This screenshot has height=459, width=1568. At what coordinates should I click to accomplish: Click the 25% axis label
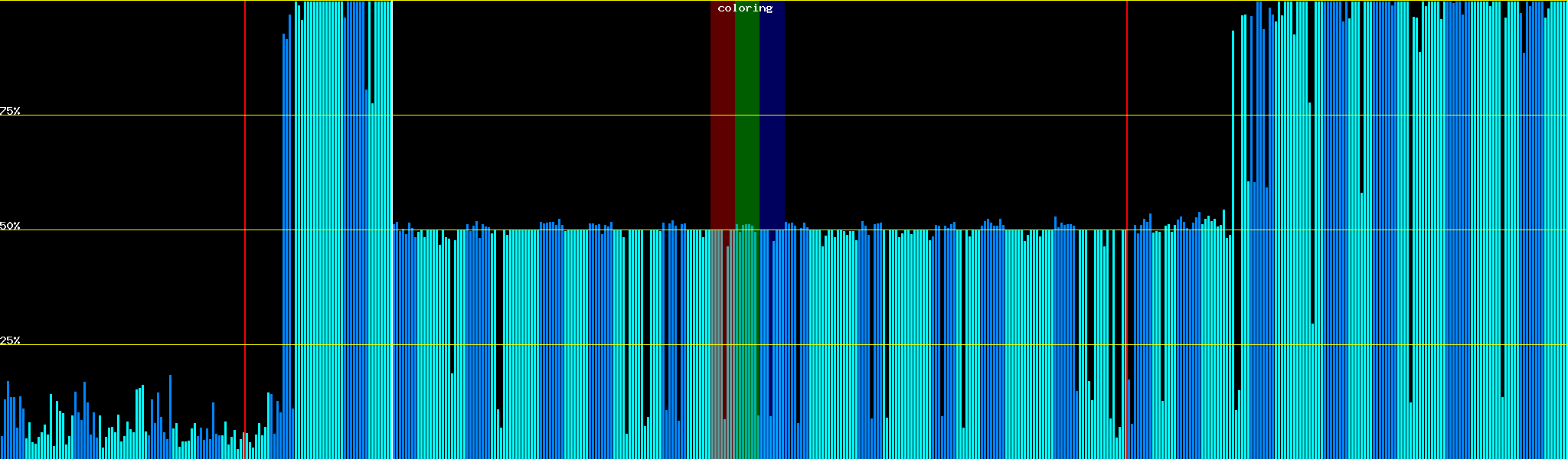pyautogui.click(x=10, y=340)
